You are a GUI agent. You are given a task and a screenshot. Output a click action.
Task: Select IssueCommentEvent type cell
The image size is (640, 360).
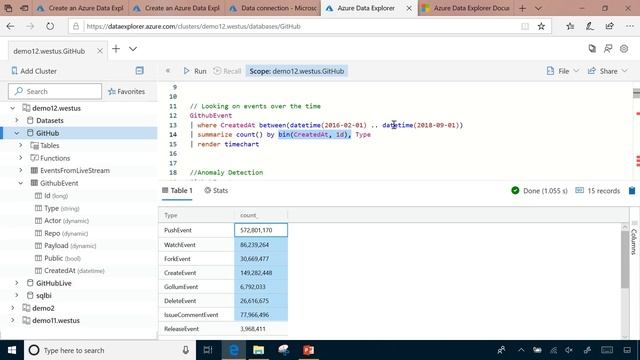196,315
